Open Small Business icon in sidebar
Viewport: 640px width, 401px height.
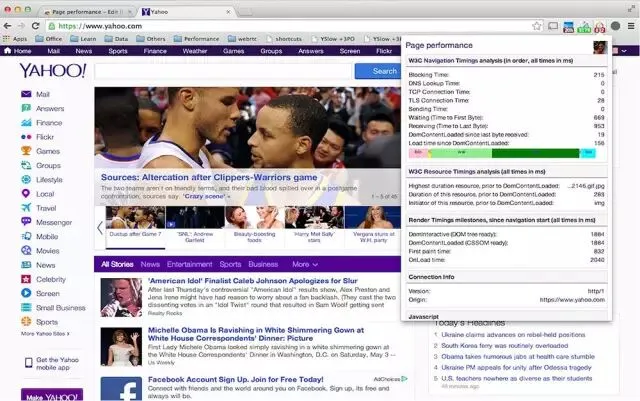coord(26,307)
